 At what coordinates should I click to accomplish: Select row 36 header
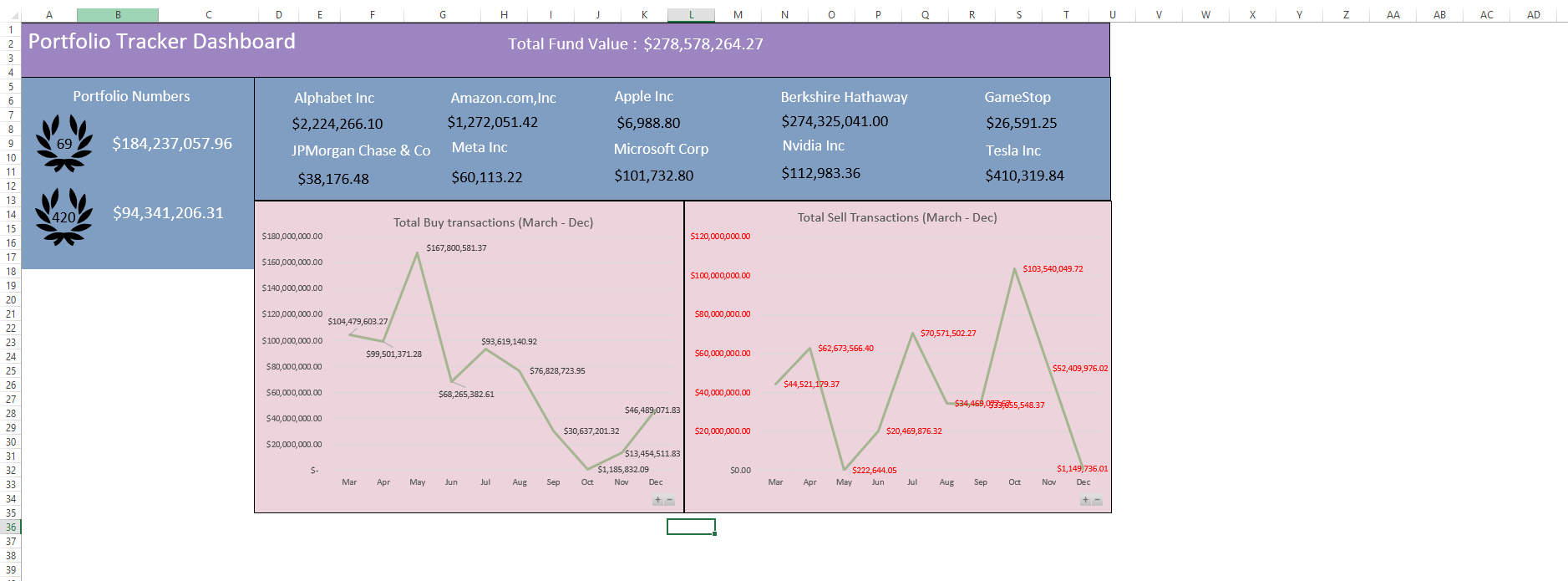pyautogui.click(x=11, y=527)
